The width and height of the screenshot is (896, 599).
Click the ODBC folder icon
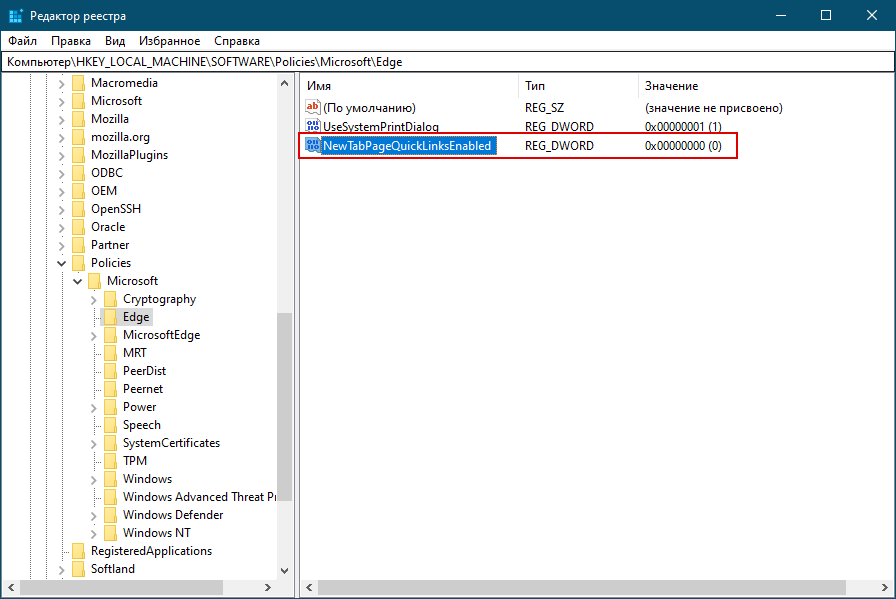pyautogui.click(x=78, y=173)
